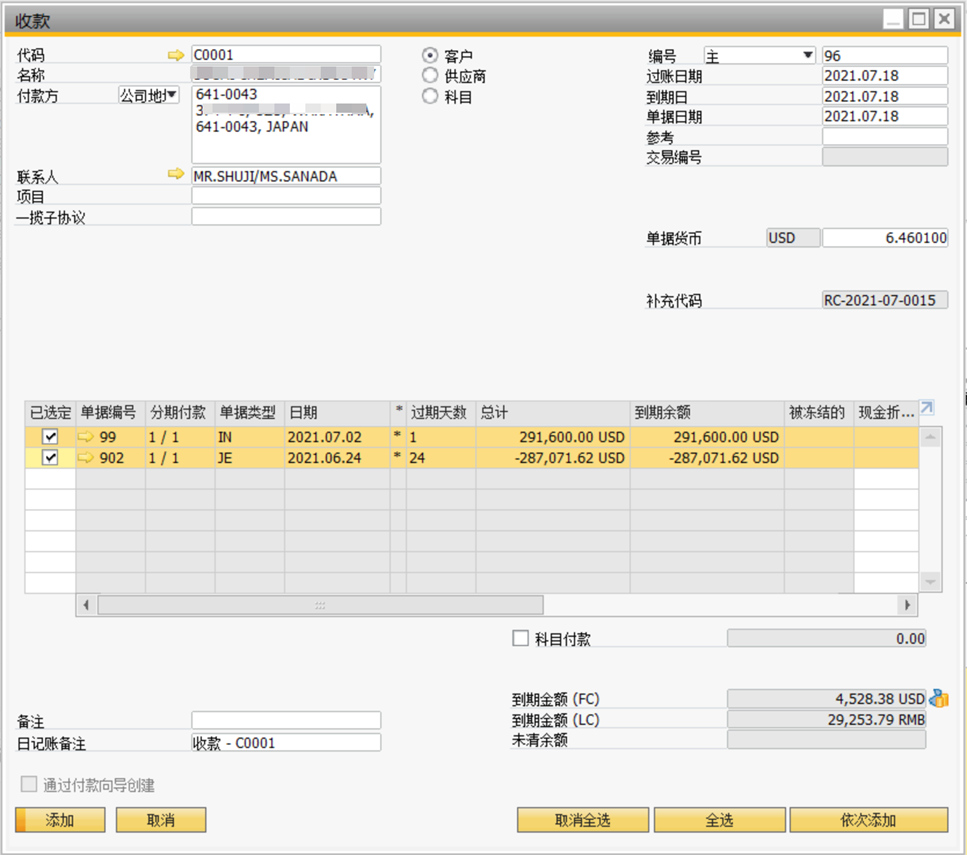Click the 单据类型 column header
This screenshot has height=855, width=967.
point(250,413)
